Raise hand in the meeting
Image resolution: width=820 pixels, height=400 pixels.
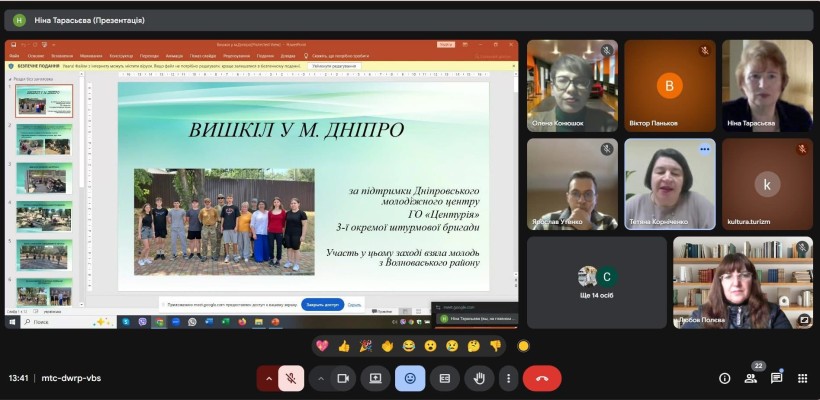(479, 379)
